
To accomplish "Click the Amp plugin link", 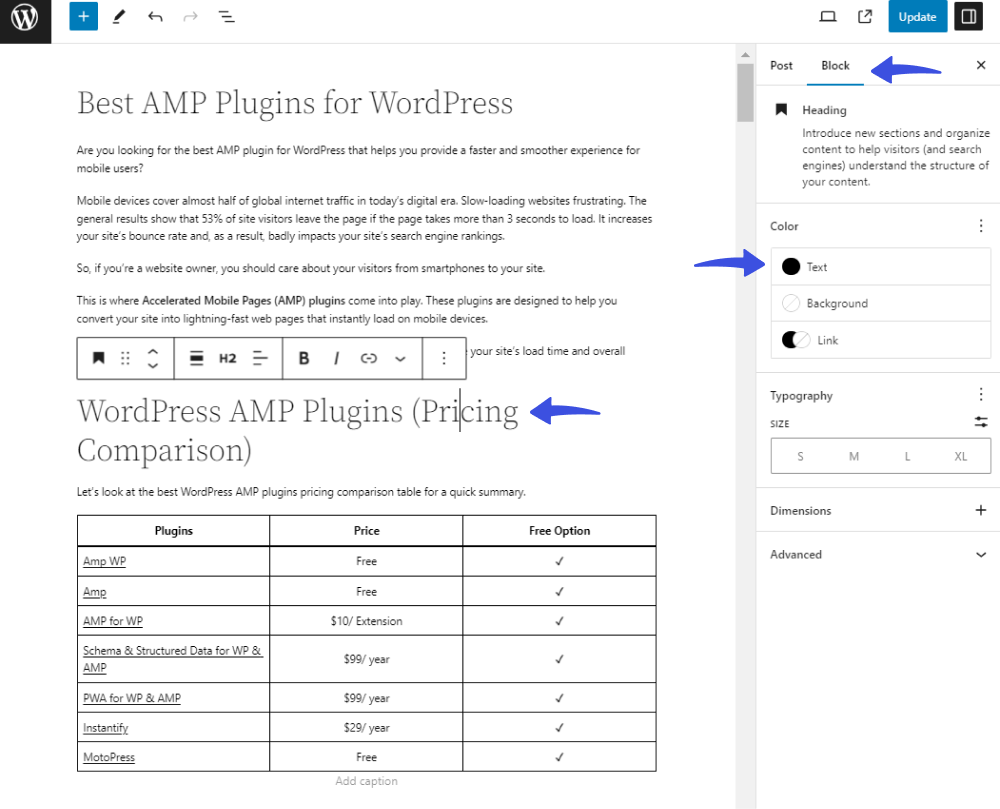I will coord(94,592).
